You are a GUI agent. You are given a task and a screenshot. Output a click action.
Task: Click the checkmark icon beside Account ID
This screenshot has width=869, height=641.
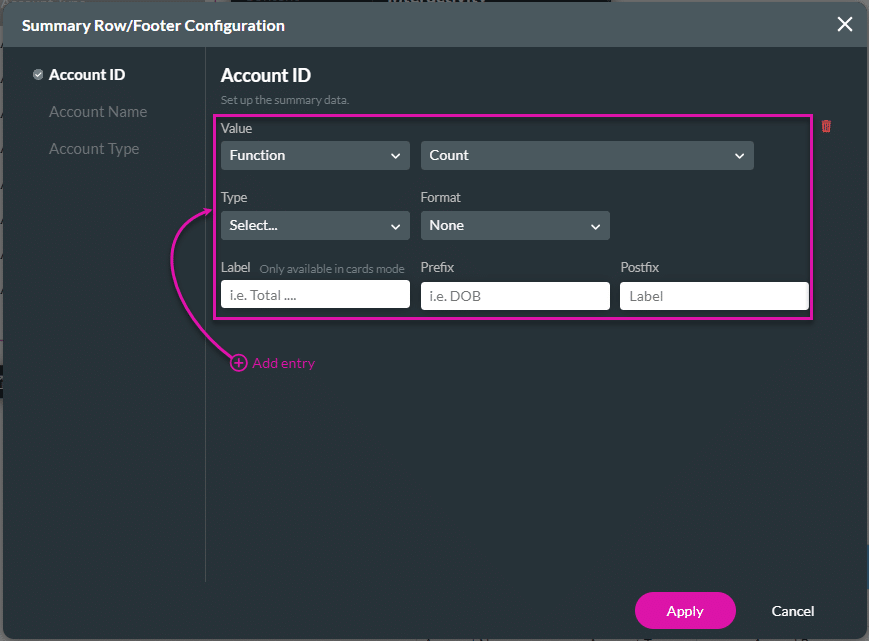(38, 74)
